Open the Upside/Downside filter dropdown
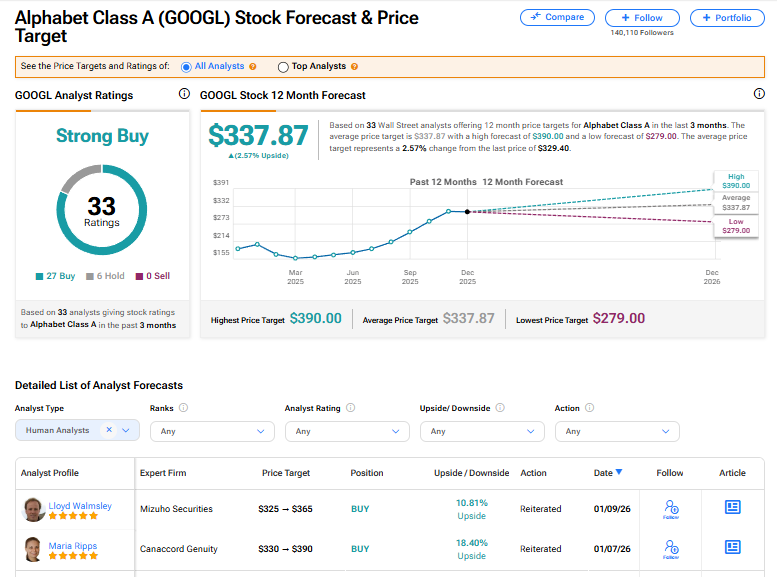Screen dimensions: 777x577 pos(482,431)
